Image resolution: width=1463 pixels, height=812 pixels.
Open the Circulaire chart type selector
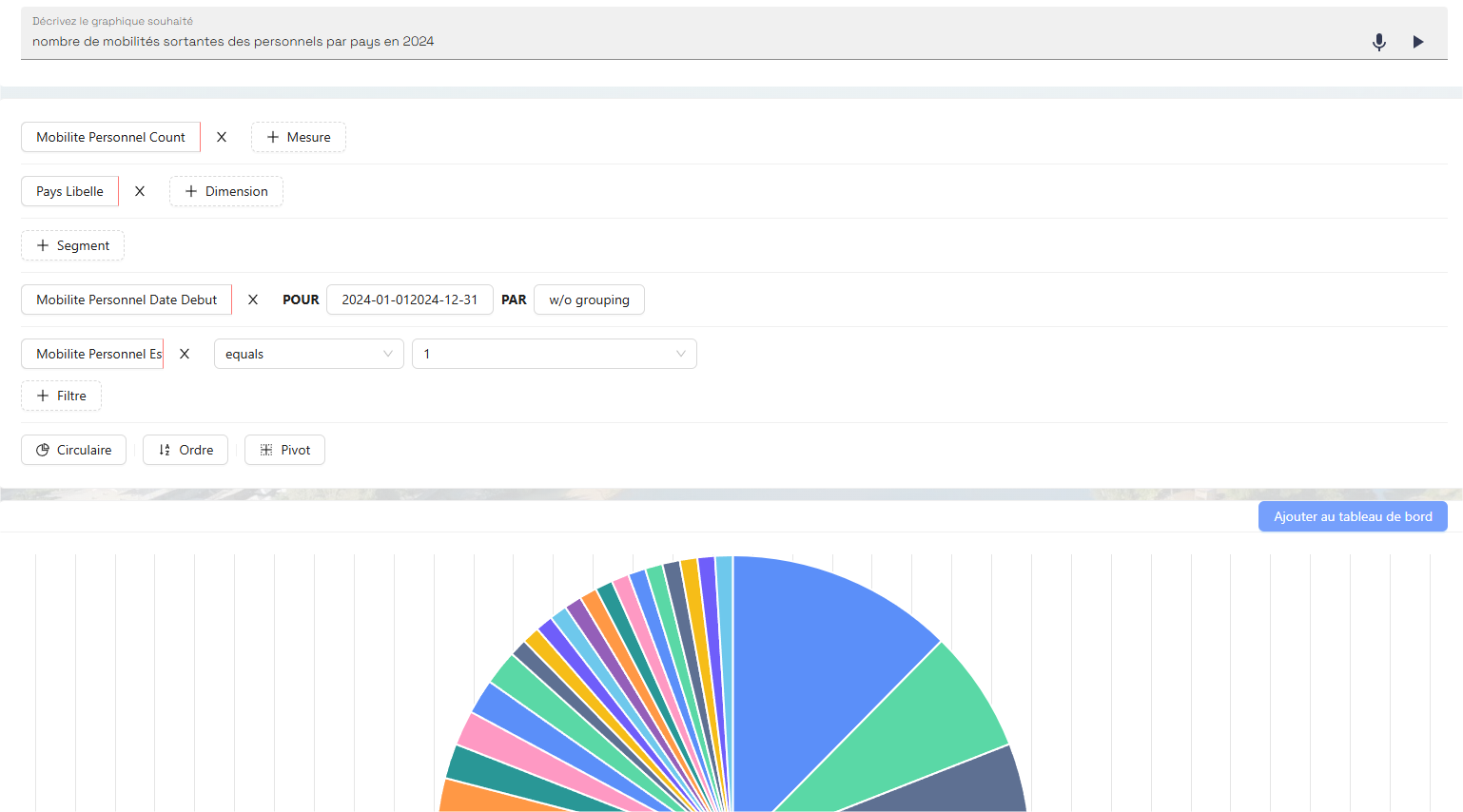[x=74, y=450]
